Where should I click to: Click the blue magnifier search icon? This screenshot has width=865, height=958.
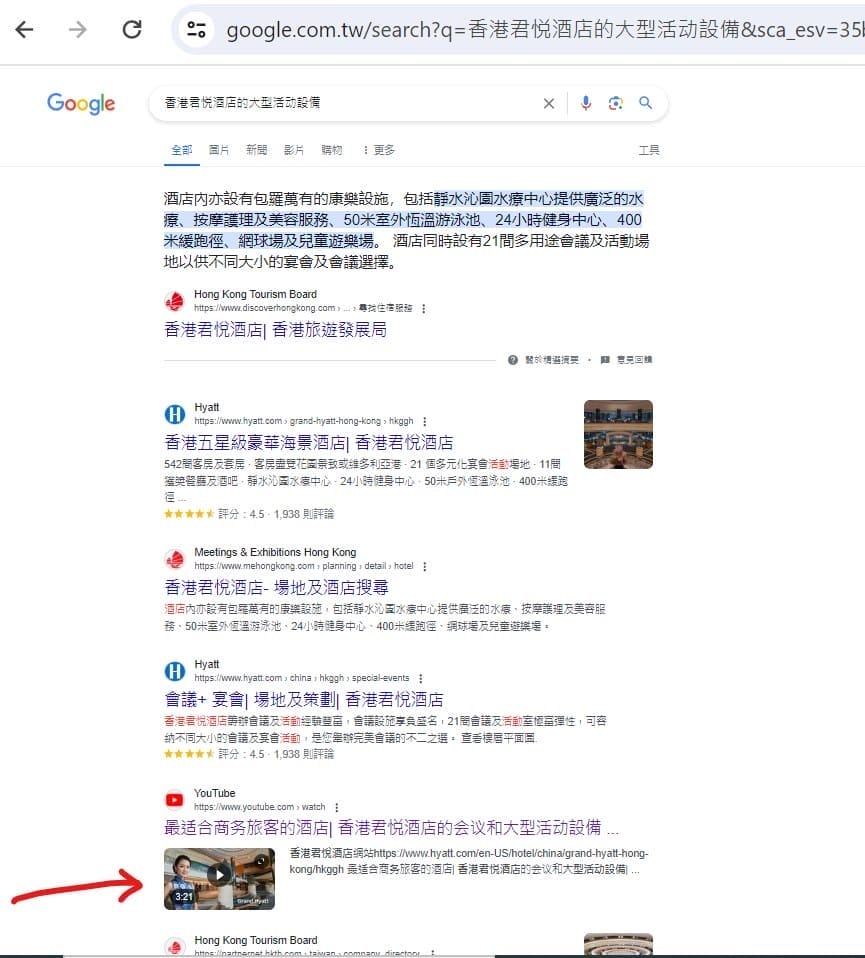(646, 103)
